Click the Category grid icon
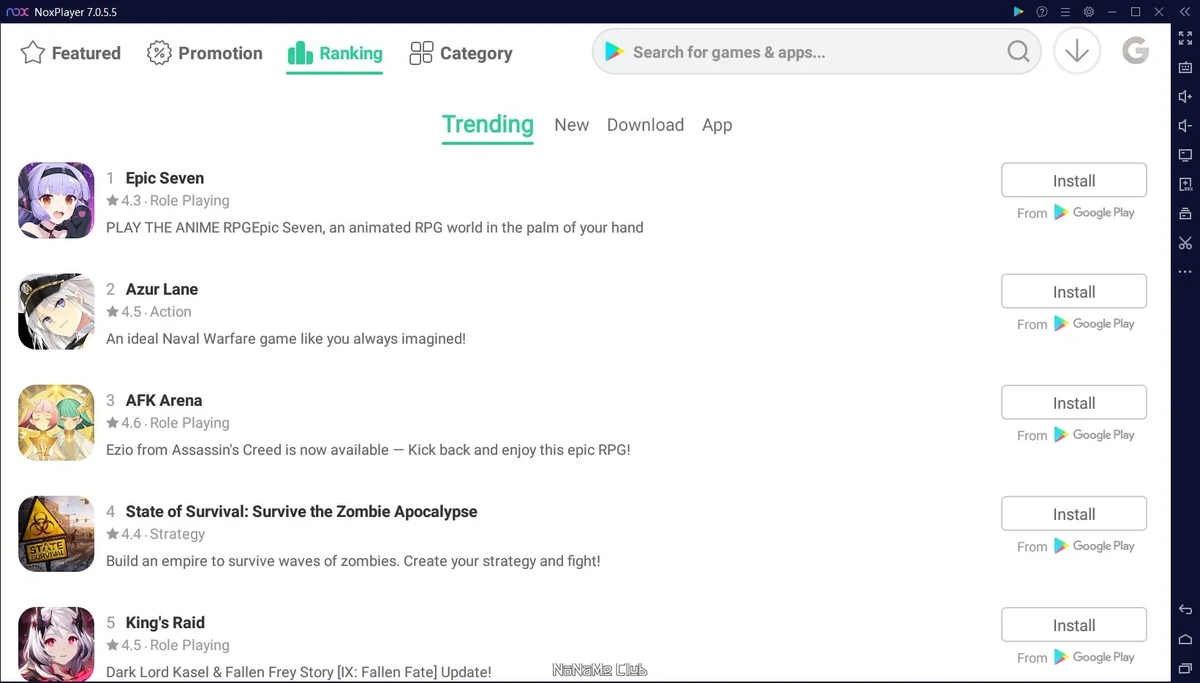This screenshot has height=683, width=1200. (421, 53)
